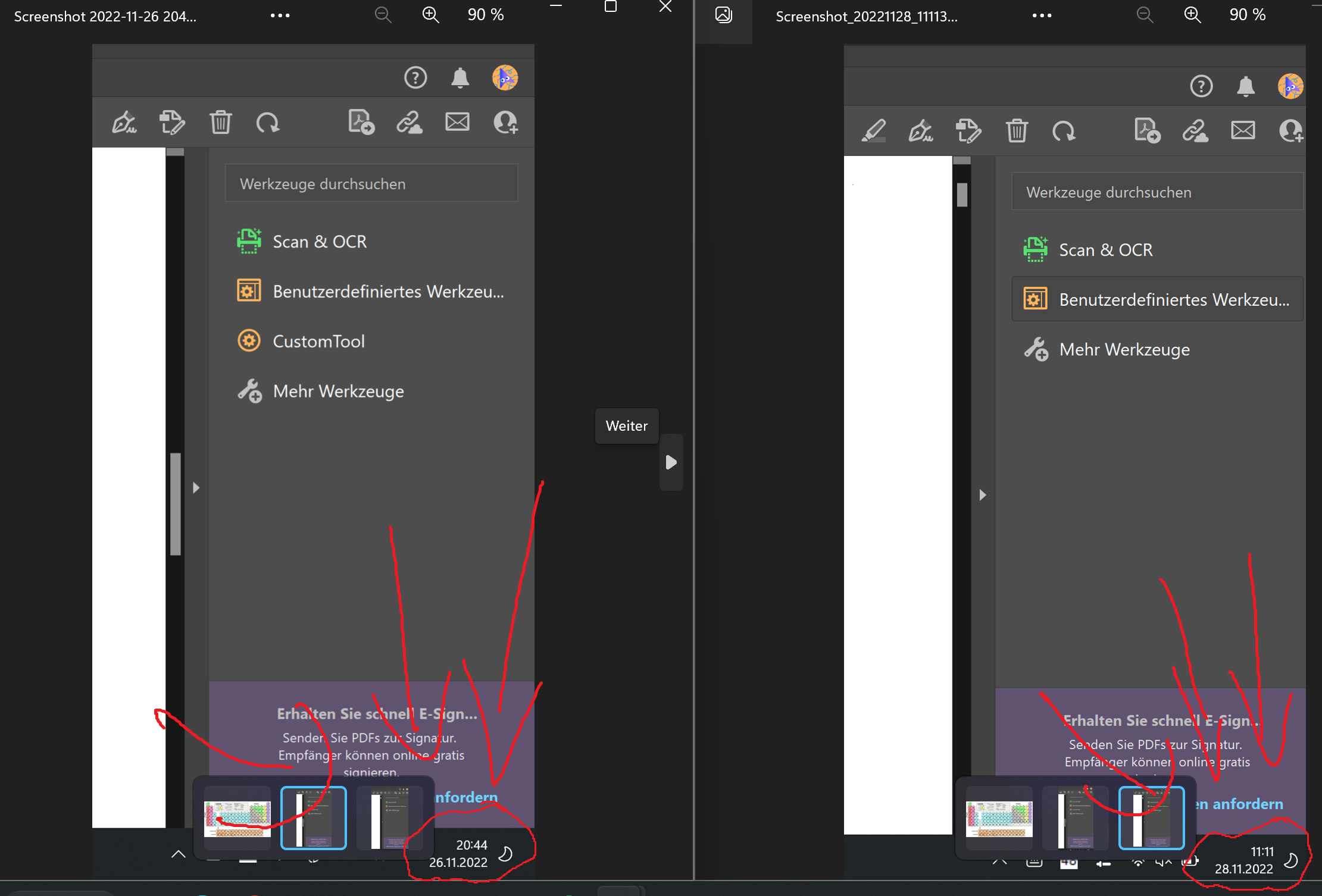The image size is (1322, 896).
Task: Select the highlighted thumbnail in the strip
Action: coord(314,817)
